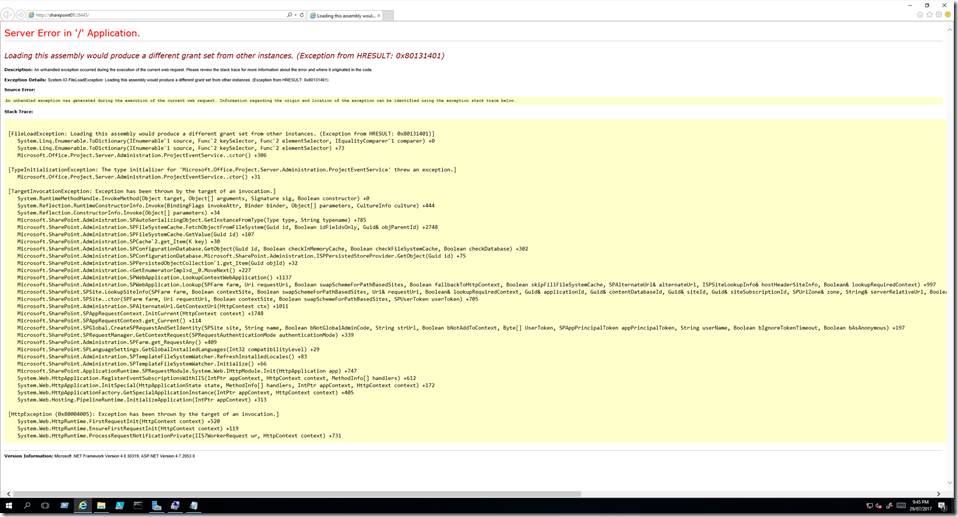Click the ProjectEventService..cctor() +306 line
The height and width of the screenshot is (517, 958).
pyautogui.click(x=142, y=155)
